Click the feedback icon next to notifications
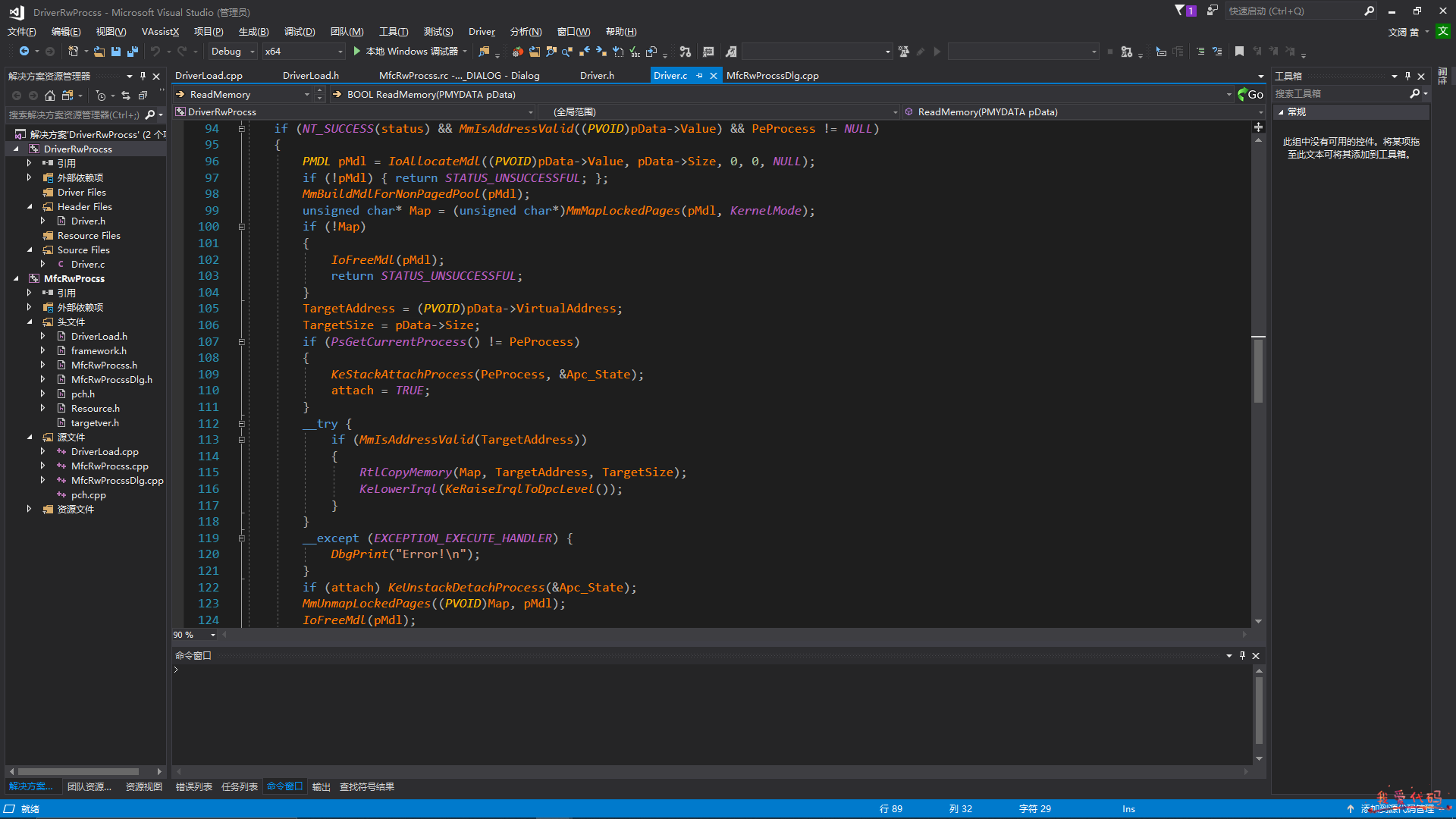Viewport: 1456px width, 819px height. 1212,11
